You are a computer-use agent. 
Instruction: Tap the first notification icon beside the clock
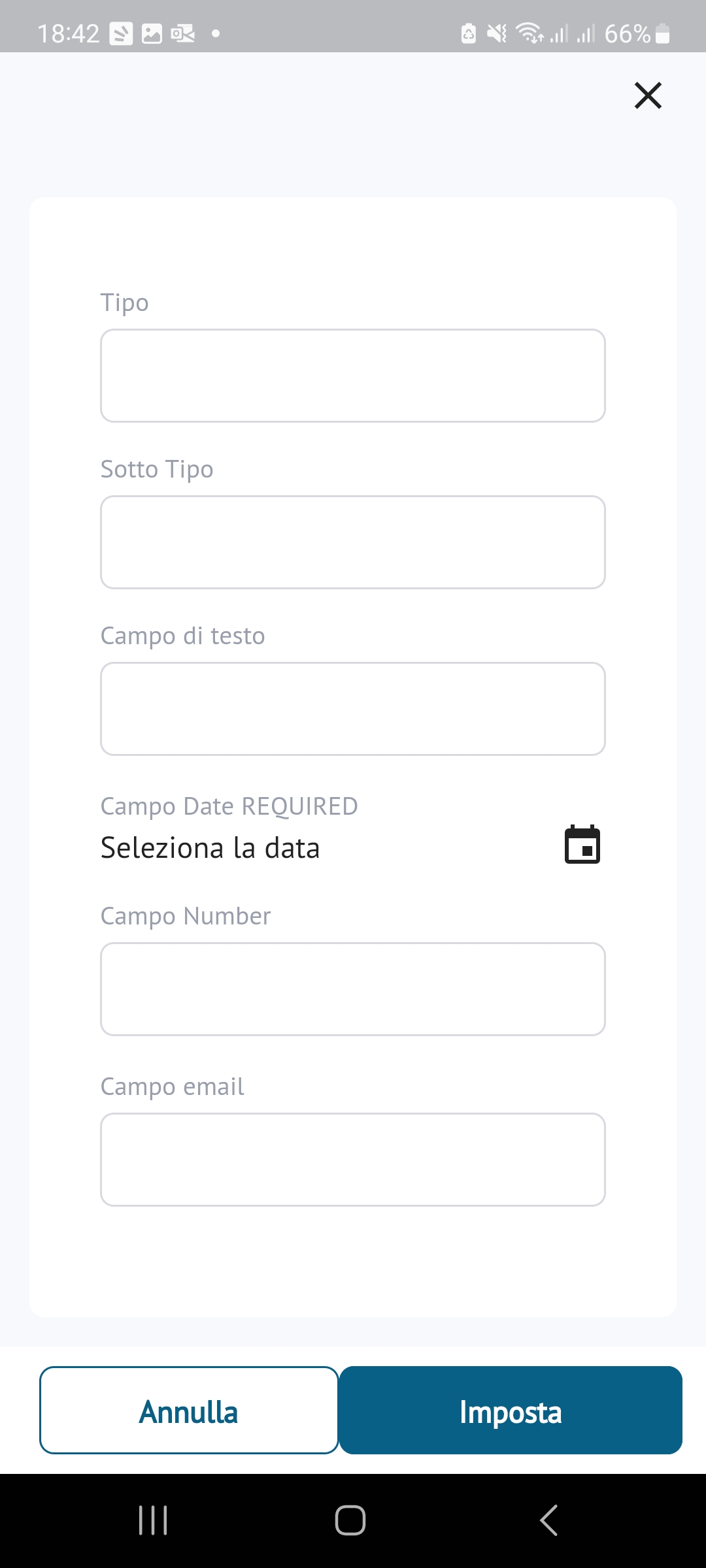pos(121,33)
